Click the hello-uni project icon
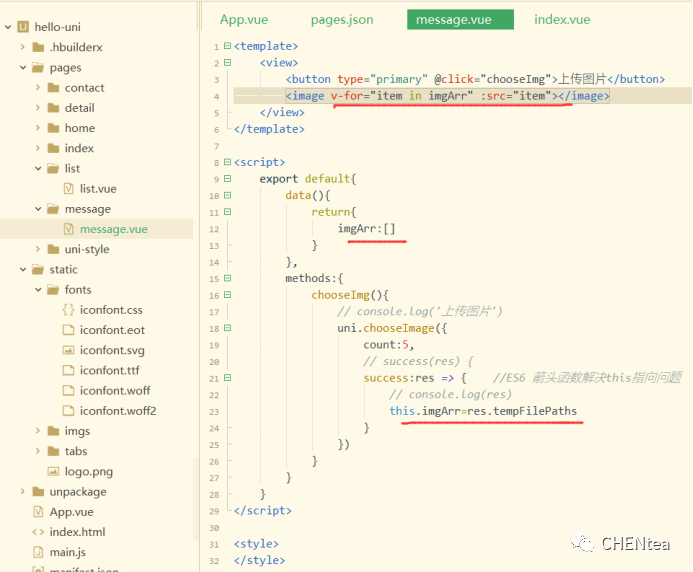 (x=23, y=26)
